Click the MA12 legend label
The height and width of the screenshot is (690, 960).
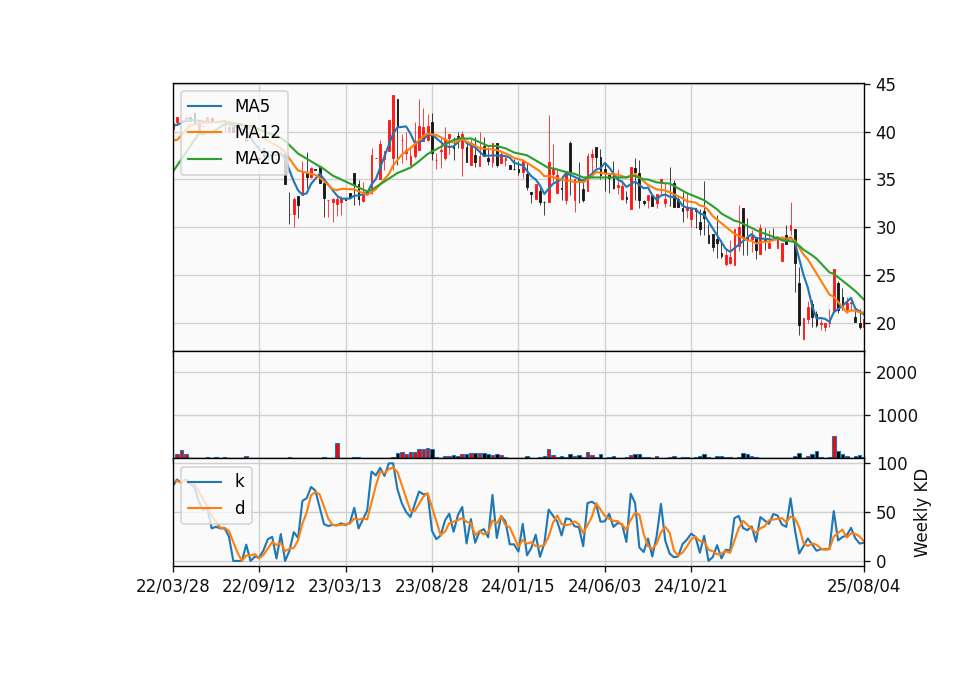pos(257,132)
